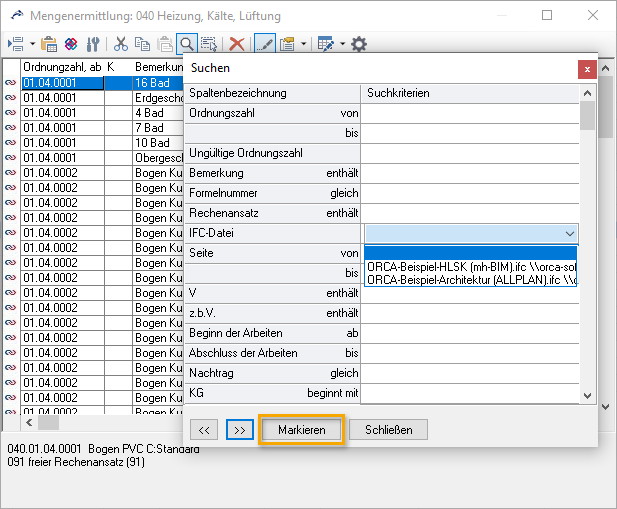Click the scissors cut icon

121,44
